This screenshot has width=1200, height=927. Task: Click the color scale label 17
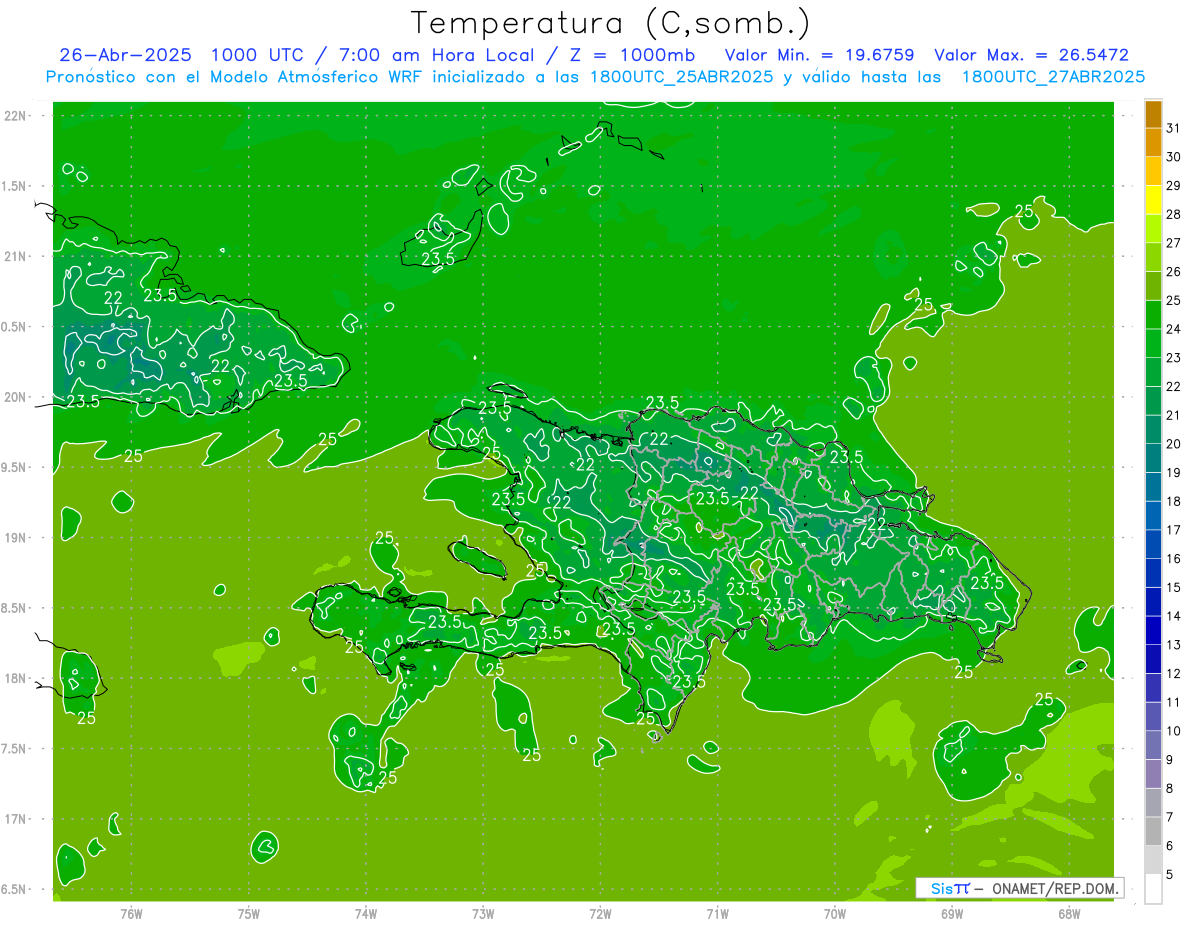pyautogui.click(x=1174, y=530)
